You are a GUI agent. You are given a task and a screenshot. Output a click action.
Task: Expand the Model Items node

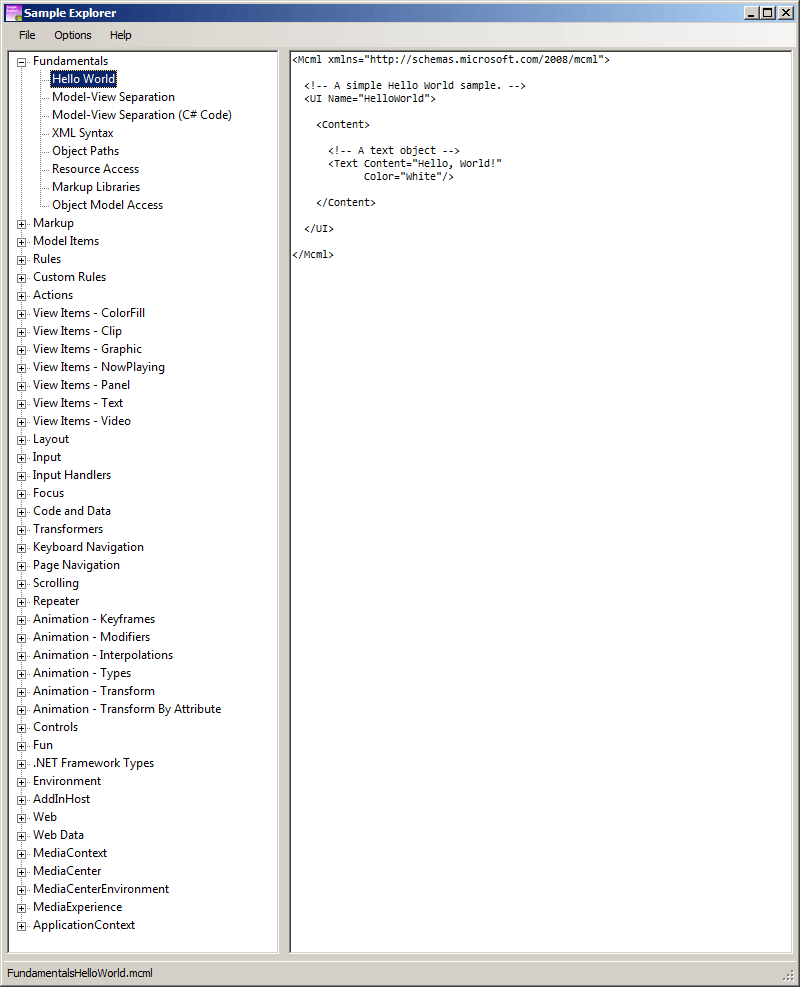point(21,242)
